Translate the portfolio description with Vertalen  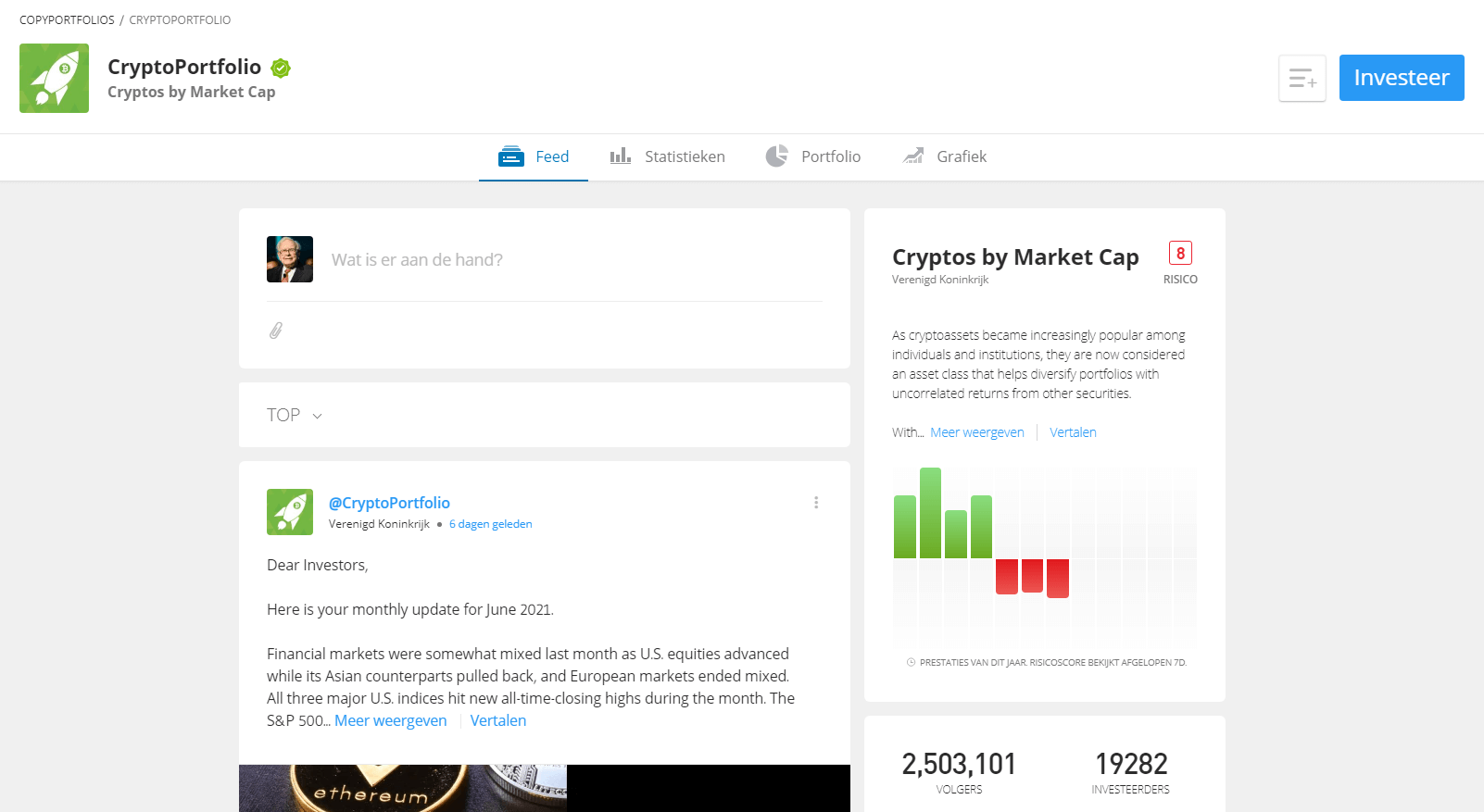tap(1073, 432)
